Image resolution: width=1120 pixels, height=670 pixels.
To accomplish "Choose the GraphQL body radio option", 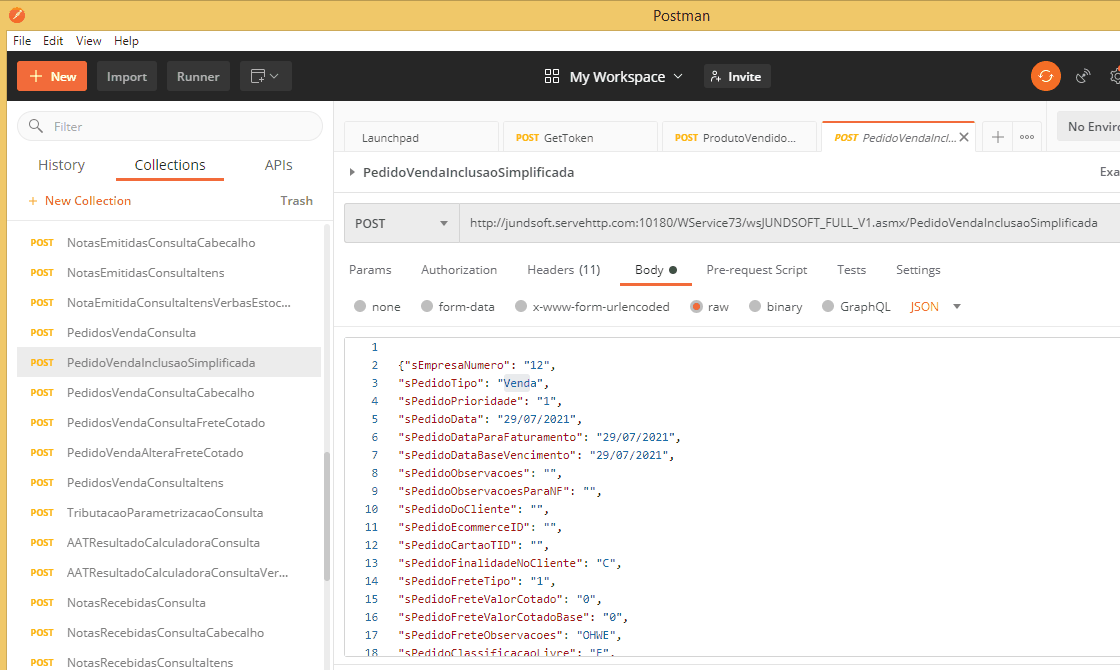I will click(x=828, y=307).
